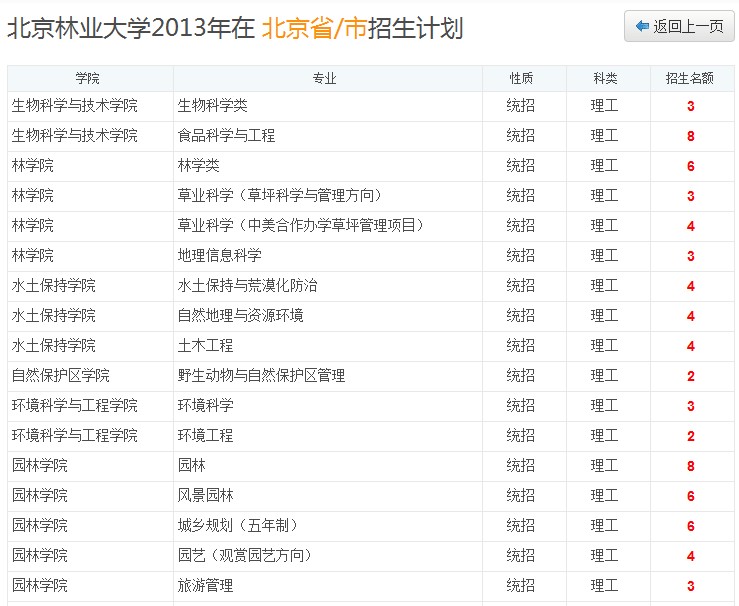Click the 返回上一页 button
Image resolution: width=739 pixels, height=606 pixels.
pyautogui.click(x=679, y=26)
